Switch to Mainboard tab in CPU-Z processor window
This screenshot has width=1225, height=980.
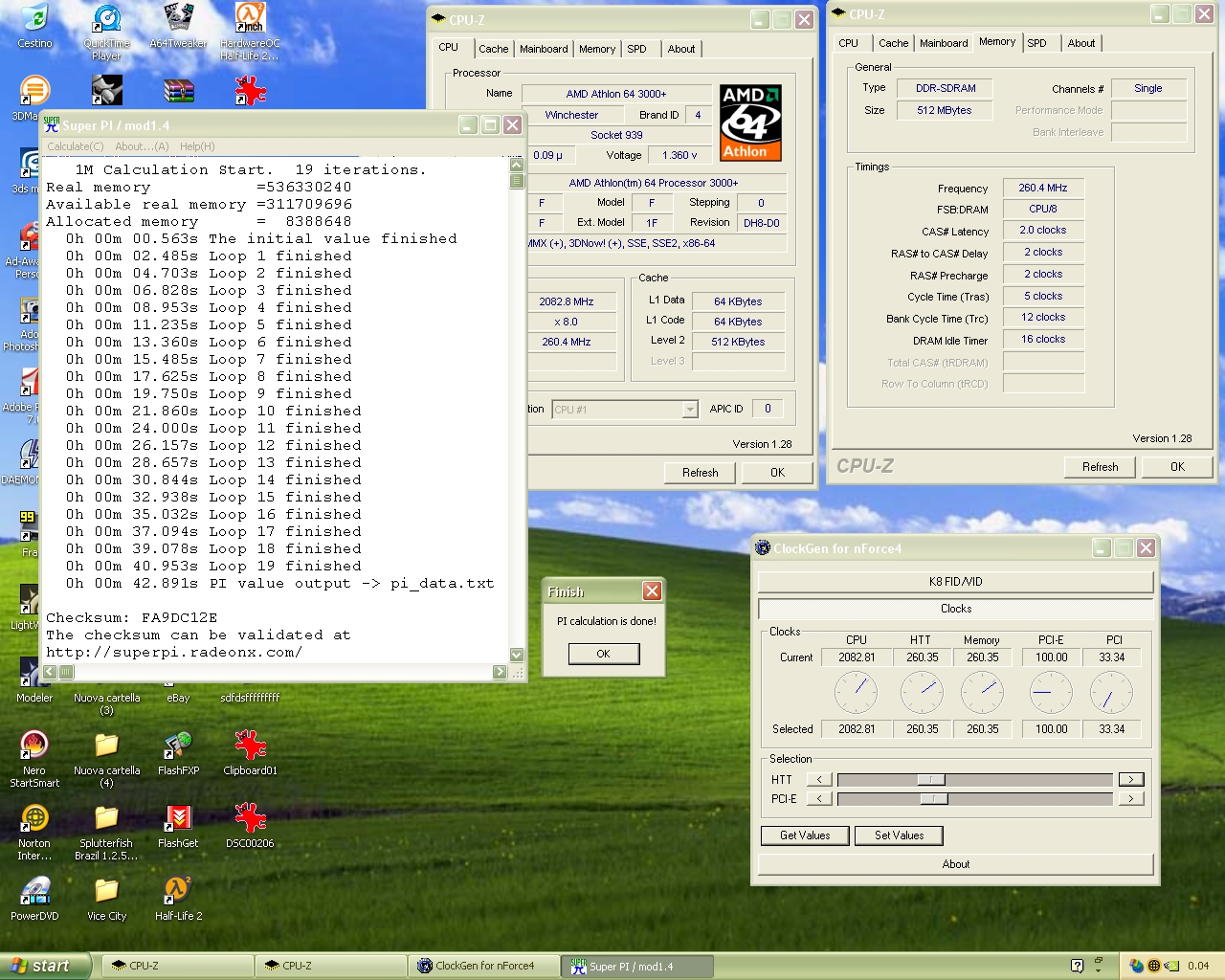click(x=544, y=49)
